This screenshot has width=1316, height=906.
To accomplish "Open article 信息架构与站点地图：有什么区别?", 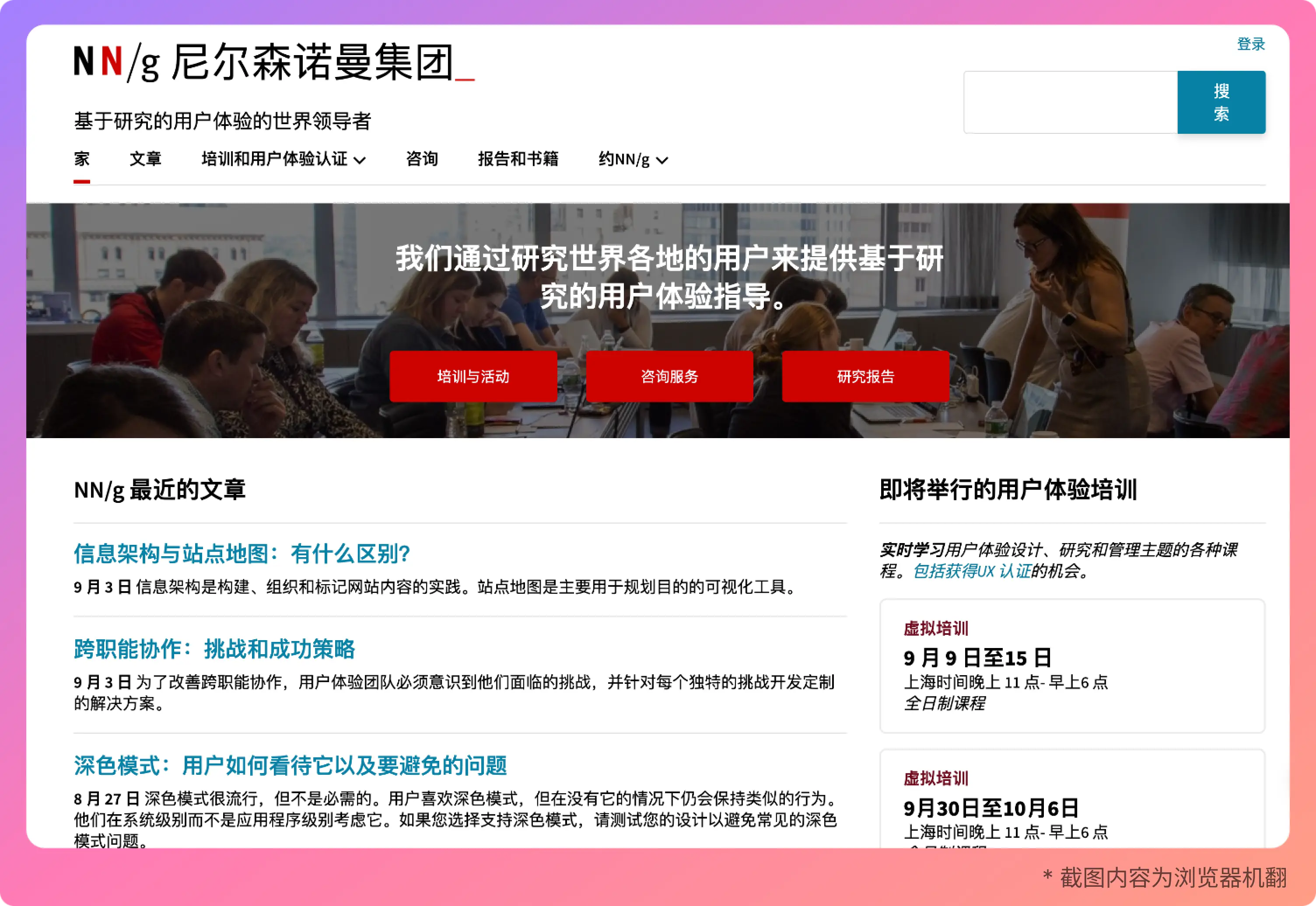I will point(242,554).
